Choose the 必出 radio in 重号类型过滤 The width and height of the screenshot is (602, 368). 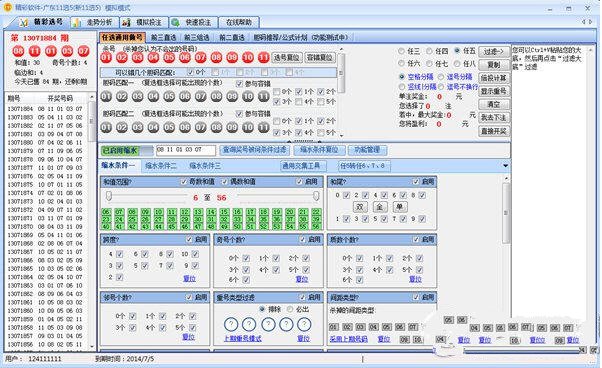pyautogui.click(x=290, y=309)
